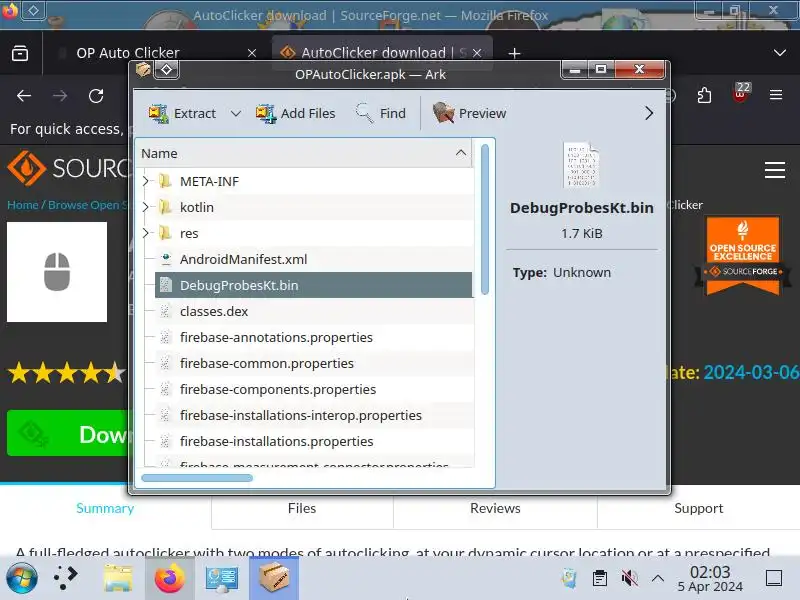Click the Preview toolbar button

coord(469,113)
